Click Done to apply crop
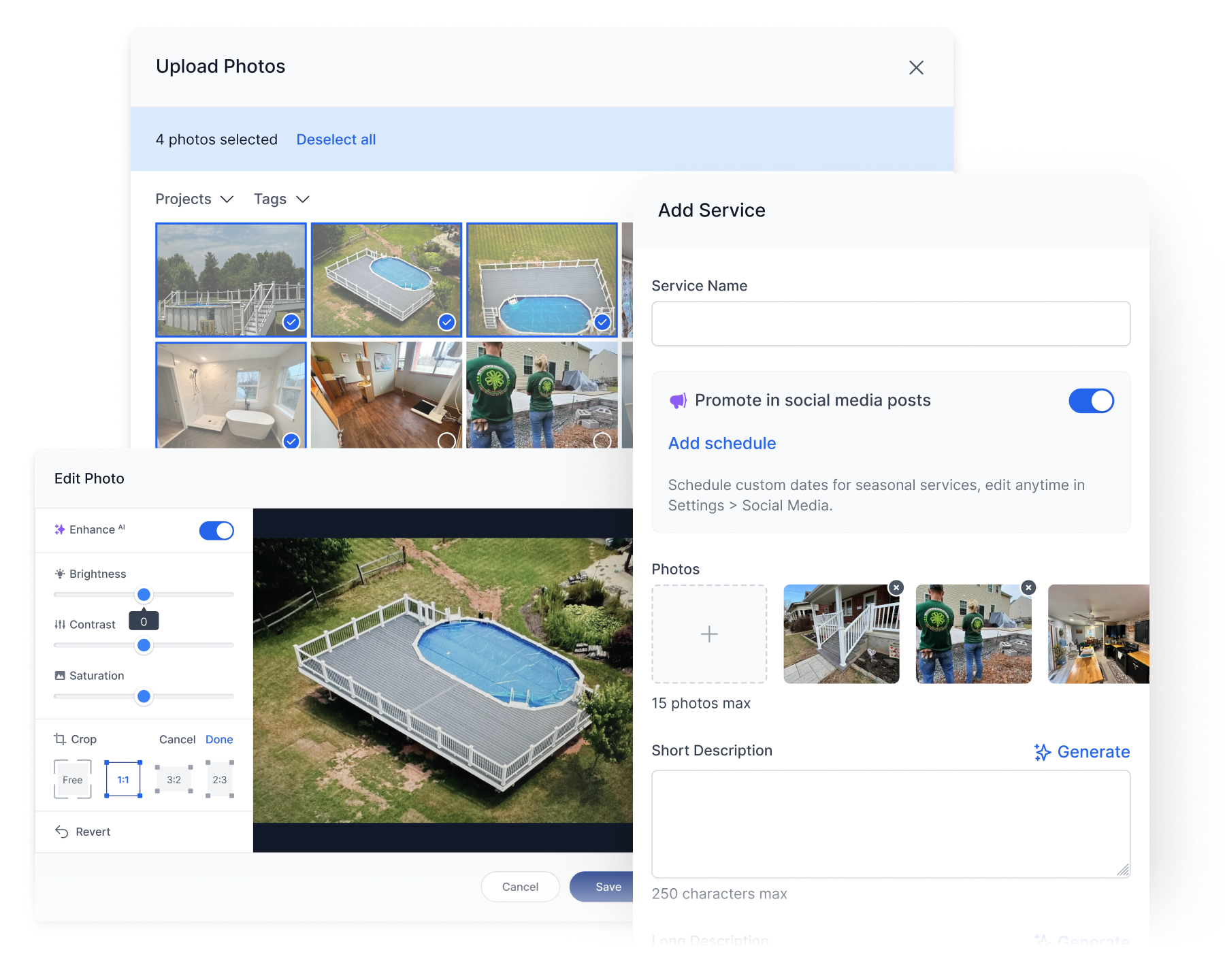This screenshot has height=980, width=1225. pos(219,739)
